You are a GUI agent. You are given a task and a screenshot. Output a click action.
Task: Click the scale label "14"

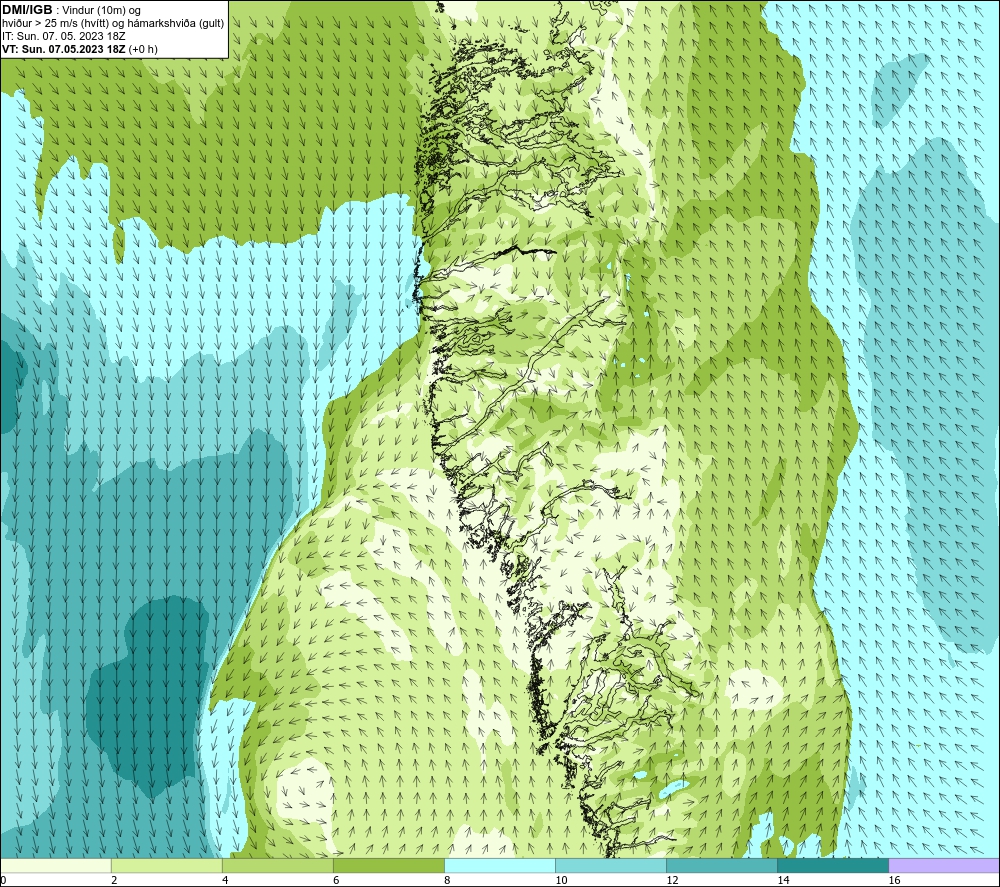point(783,881)
